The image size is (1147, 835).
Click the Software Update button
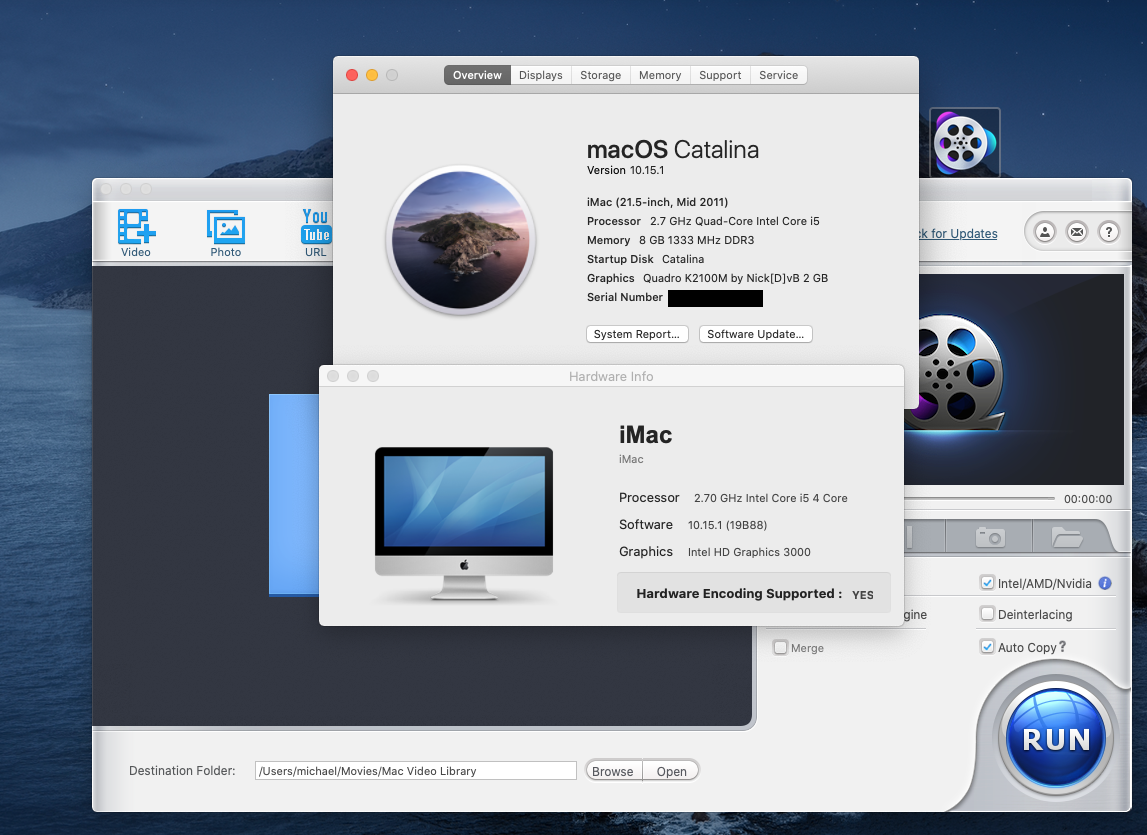pyautogui.click(x=756, y=334)
